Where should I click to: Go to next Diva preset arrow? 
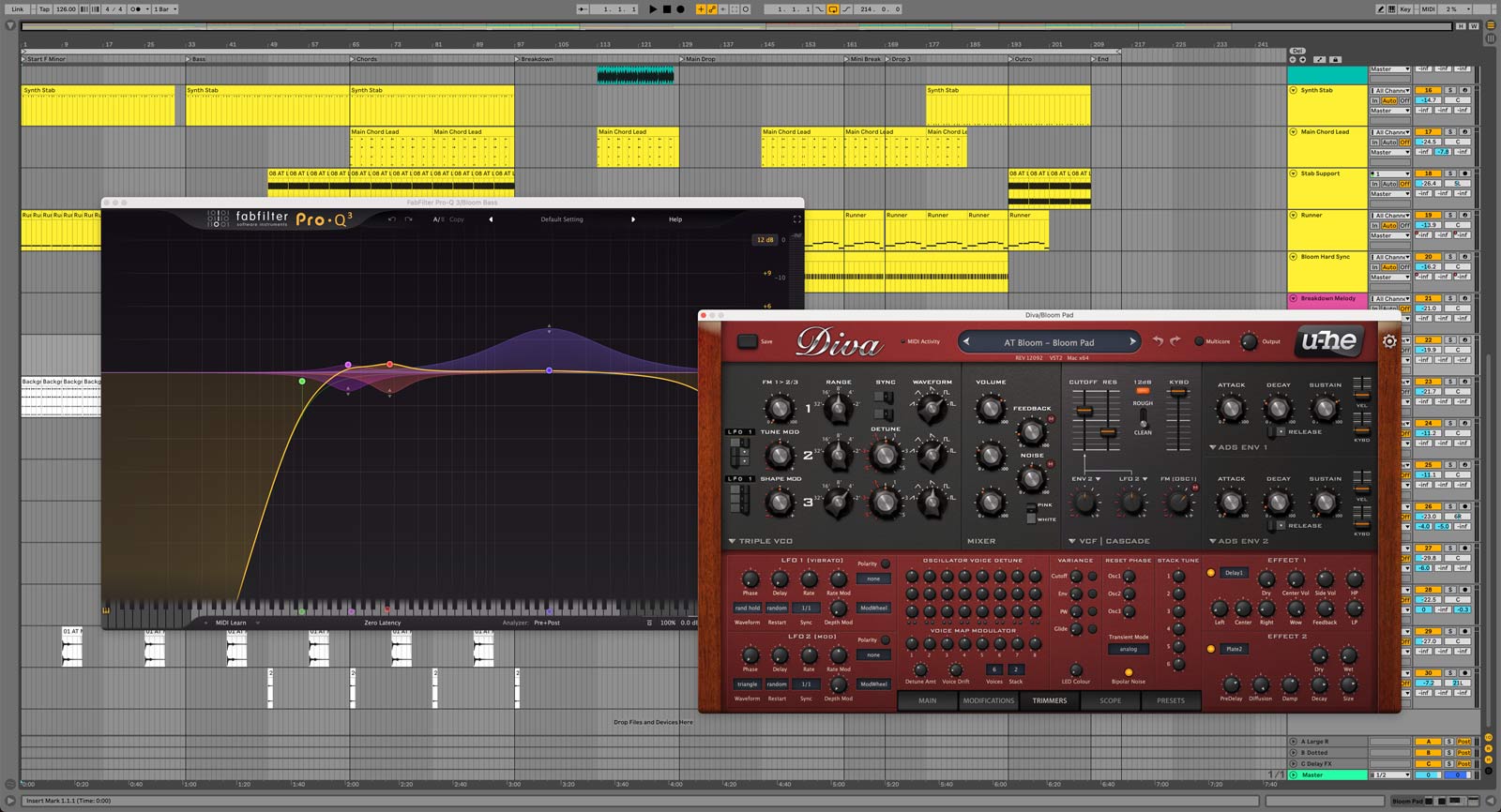click(1132, 342)
